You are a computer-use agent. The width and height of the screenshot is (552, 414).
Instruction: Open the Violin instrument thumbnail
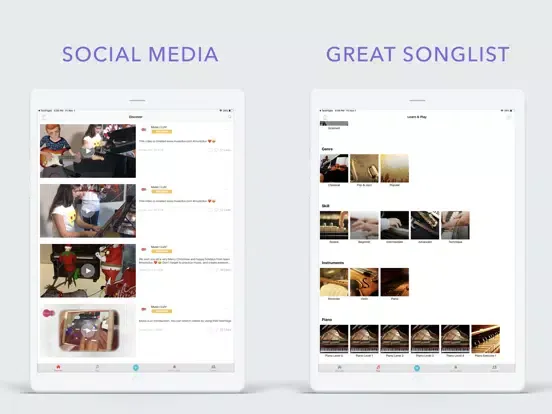tap(364, 282)
